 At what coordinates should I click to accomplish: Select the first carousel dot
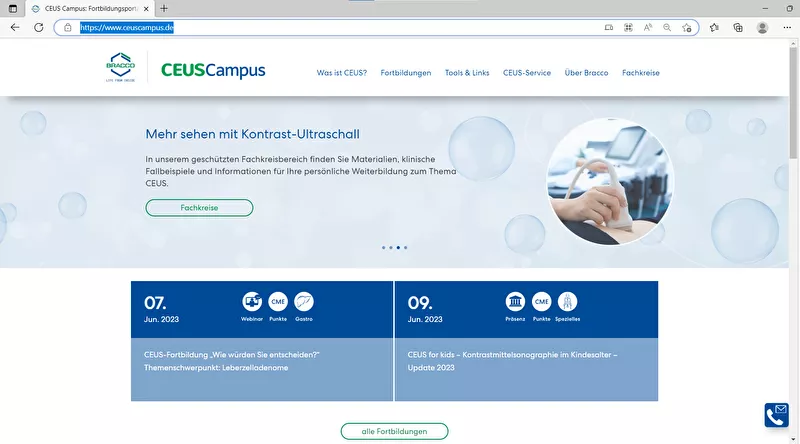point(384,248)
